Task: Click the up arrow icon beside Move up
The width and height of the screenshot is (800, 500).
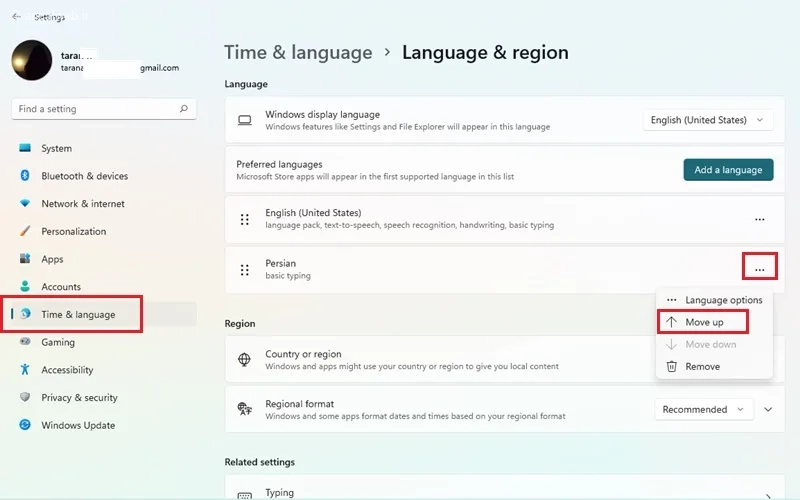Action: point(671,322)
